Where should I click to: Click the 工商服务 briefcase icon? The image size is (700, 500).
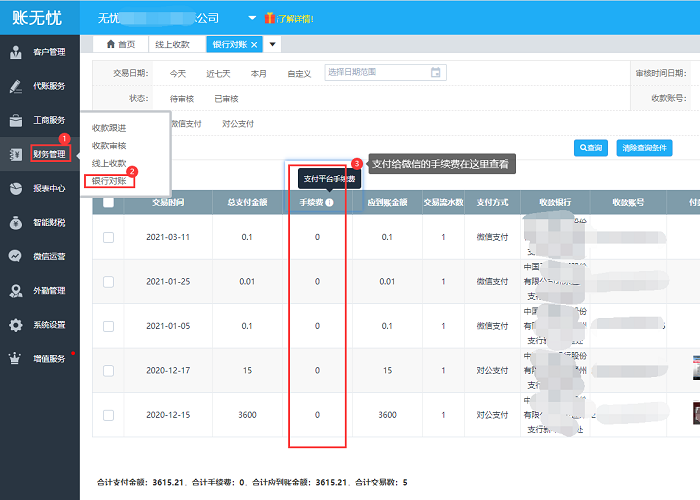(x=16, y=120)
